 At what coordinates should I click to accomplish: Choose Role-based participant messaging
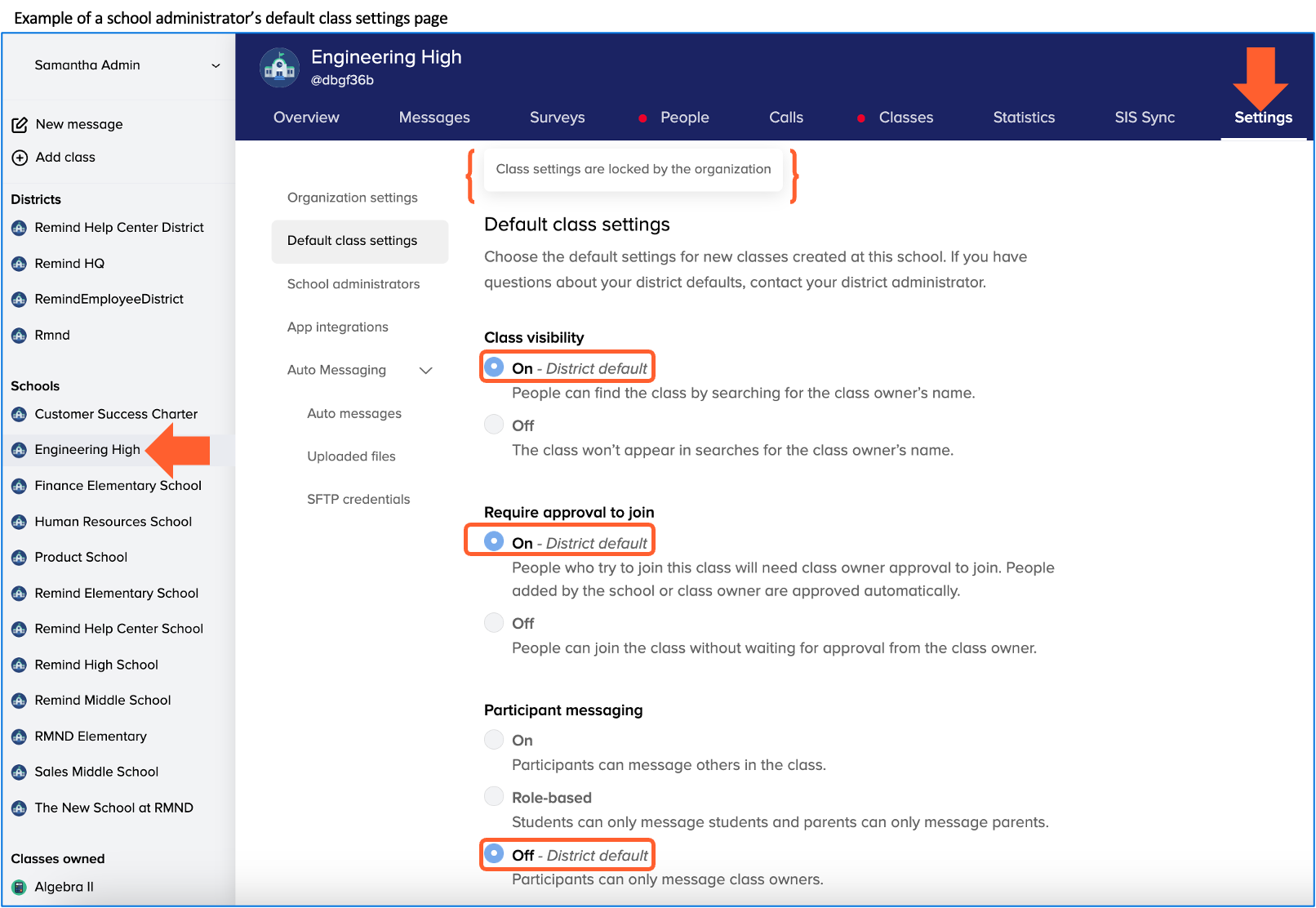tap(494, 797)
